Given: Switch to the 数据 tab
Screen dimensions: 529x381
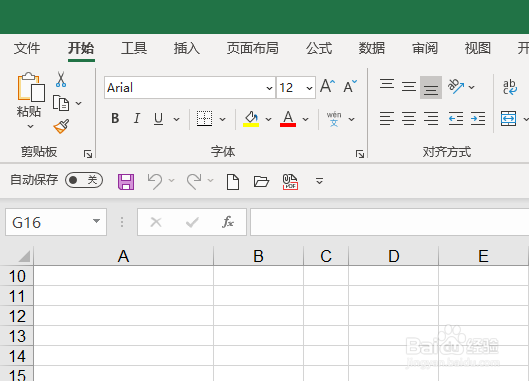Looking at the screenshot, I should 372,48.
